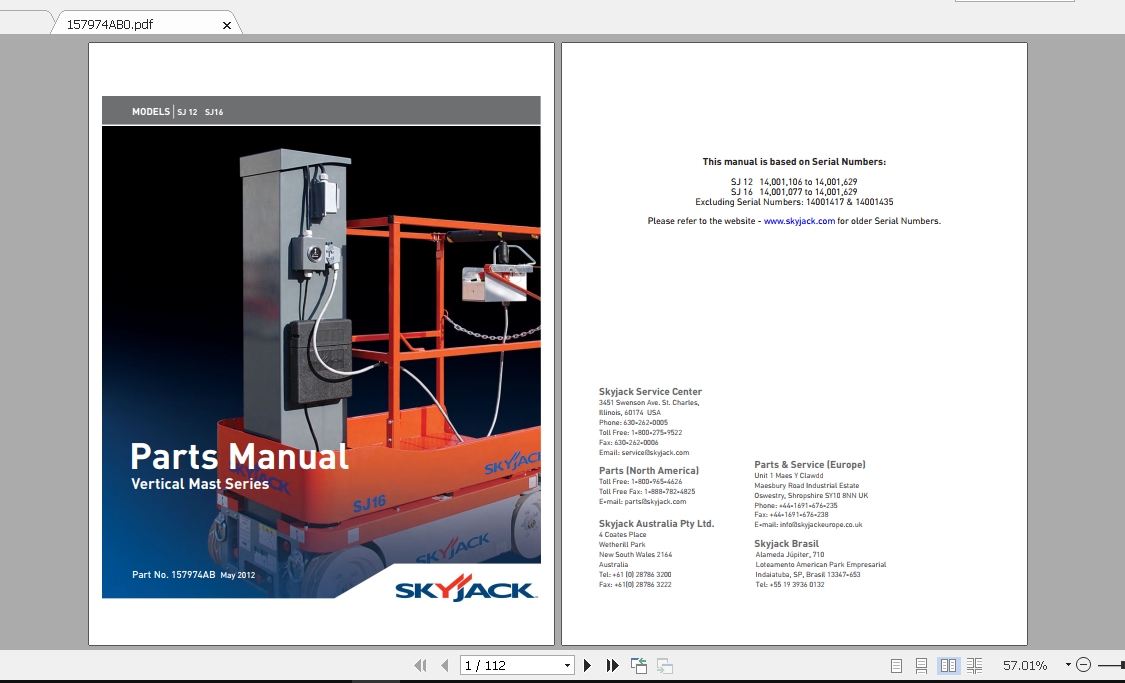Advance to the next page
The width and height of the screenshot is (1125, 683).
(x=587, y=664)
